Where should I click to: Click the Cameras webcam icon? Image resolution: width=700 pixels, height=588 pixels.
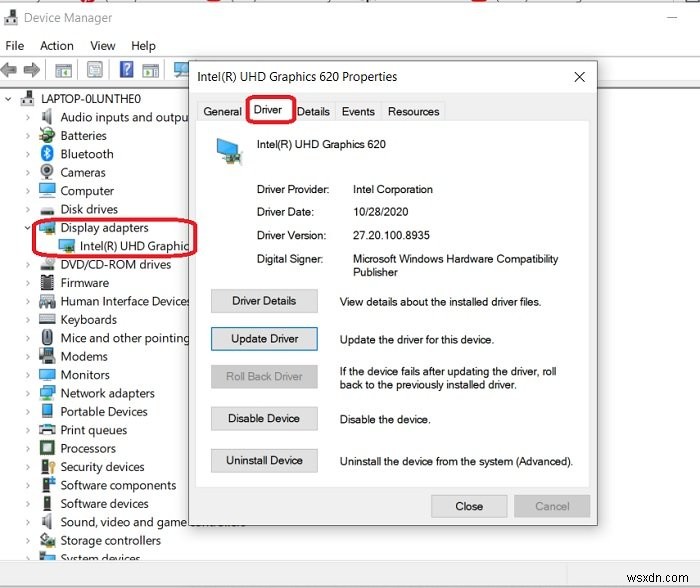[x=47, y=172]
